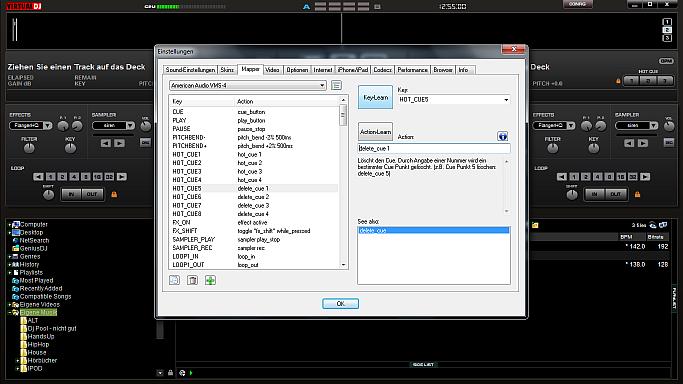Switch to the Browser tab
This screenshot has height=384, width=683.
443,70
